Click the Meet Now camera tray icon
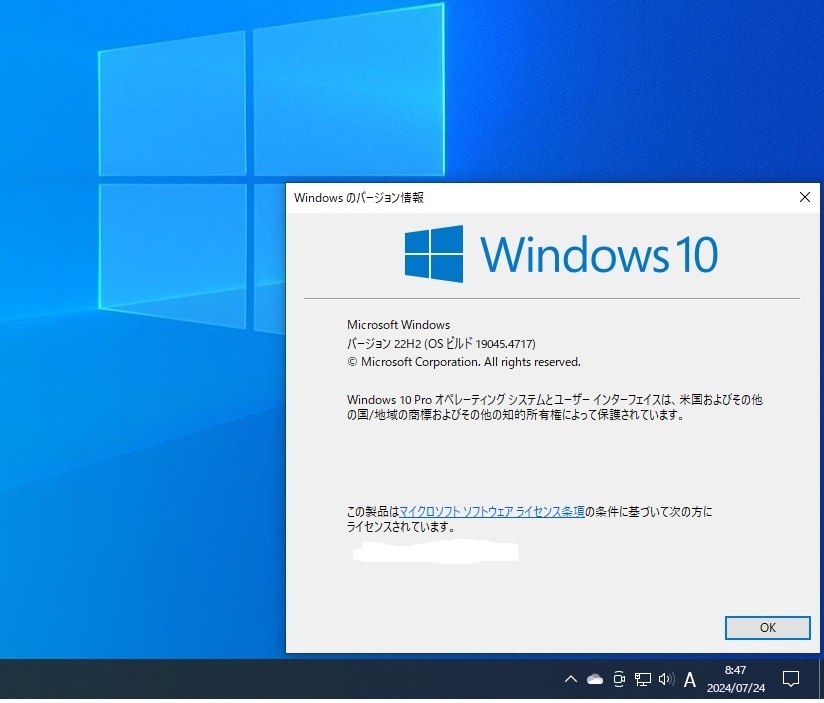Image resolution: width=824 pixels, height=703 pixels. tap(619, 679)
